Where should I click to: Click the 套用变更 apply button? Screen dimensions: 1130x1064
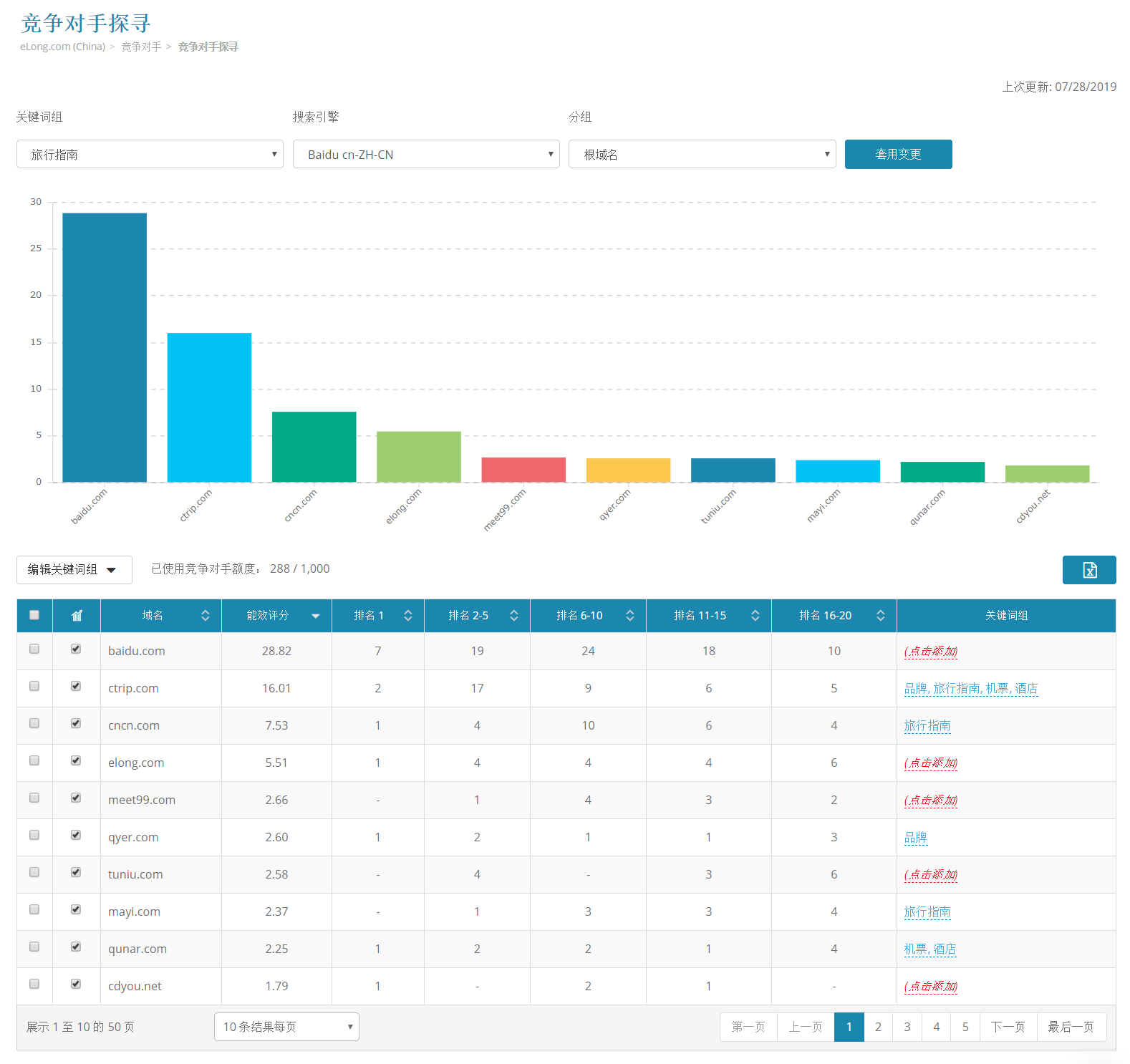coord(899,154)
